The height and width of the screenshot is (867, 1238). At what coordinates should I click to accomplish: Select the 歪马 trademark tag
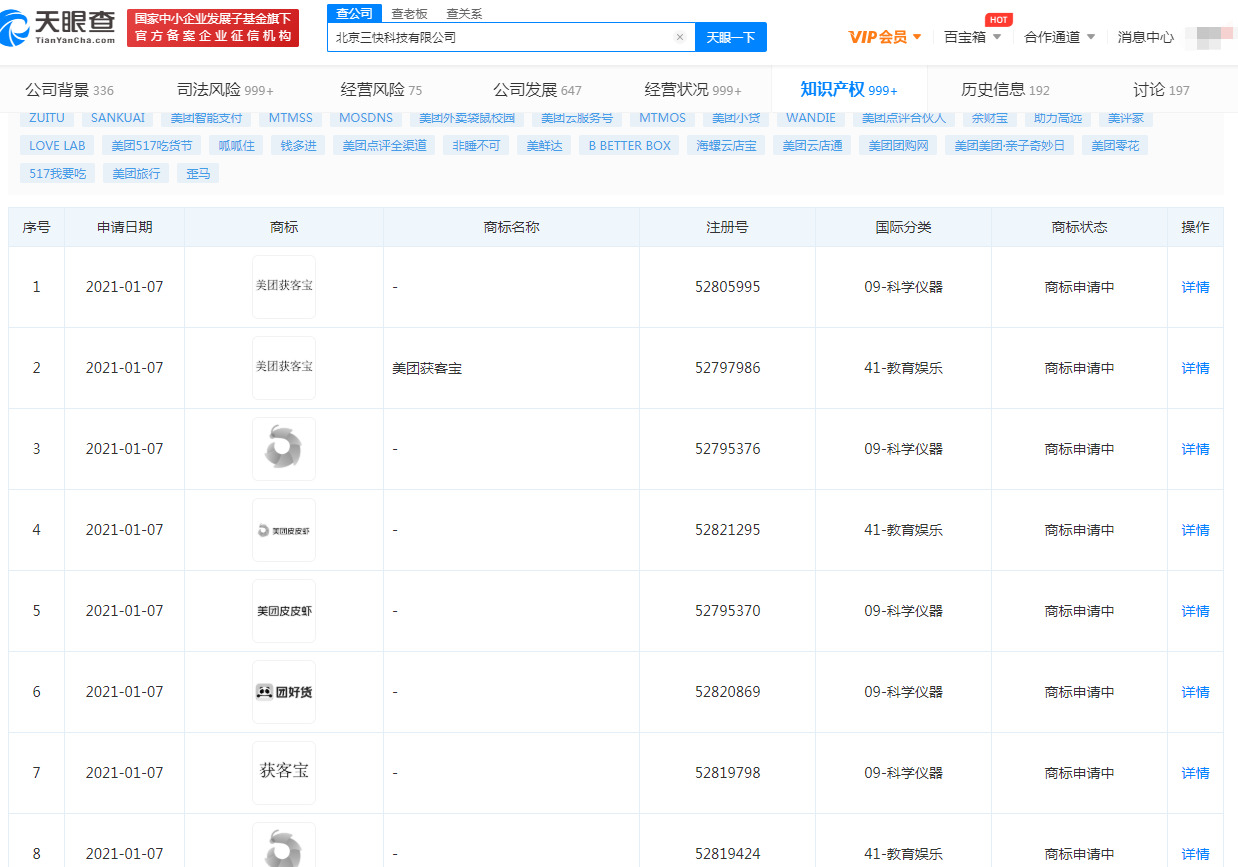[198, 173]
